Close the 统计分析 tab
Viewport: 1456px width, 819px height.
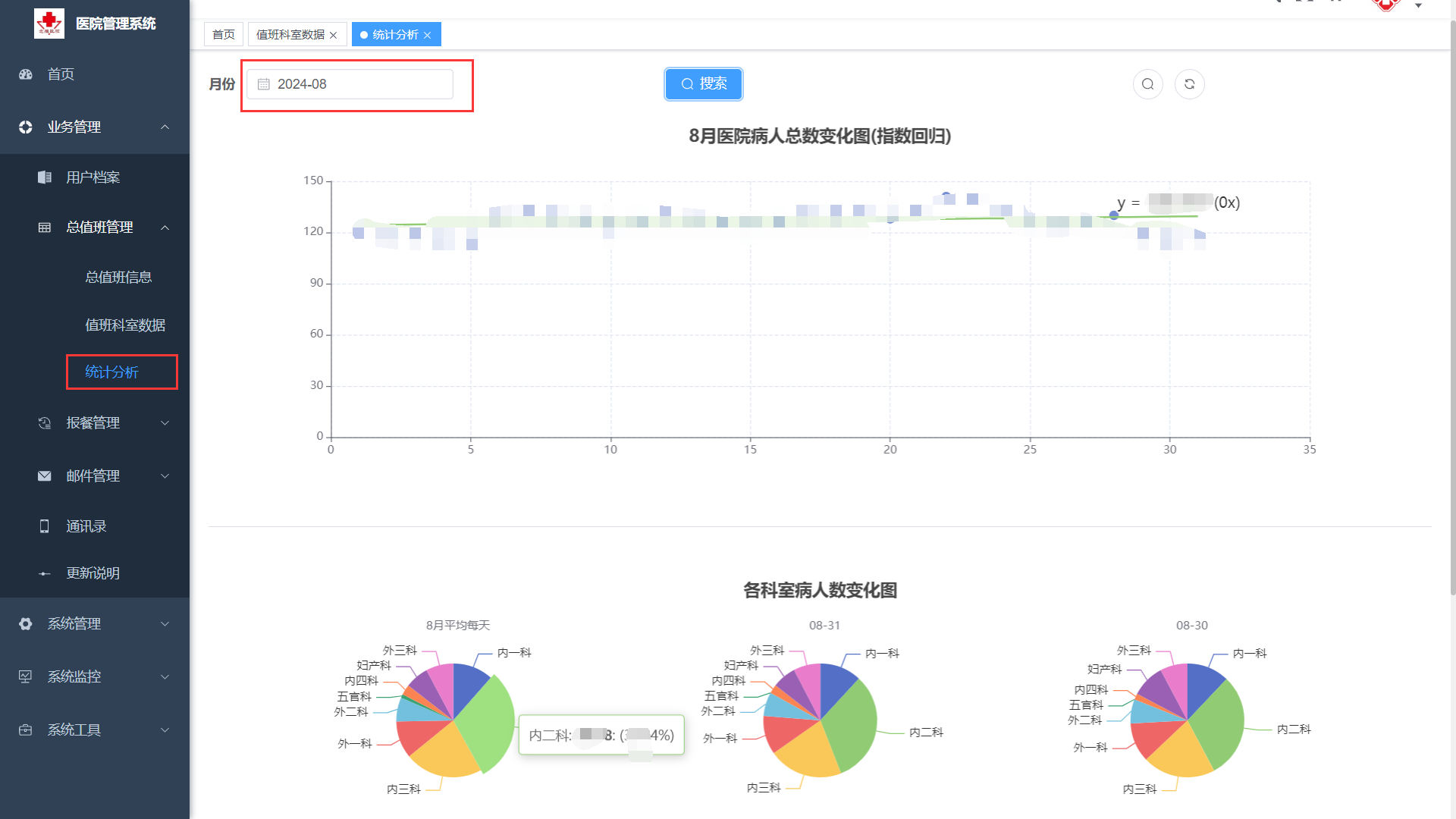pos(428,35)
